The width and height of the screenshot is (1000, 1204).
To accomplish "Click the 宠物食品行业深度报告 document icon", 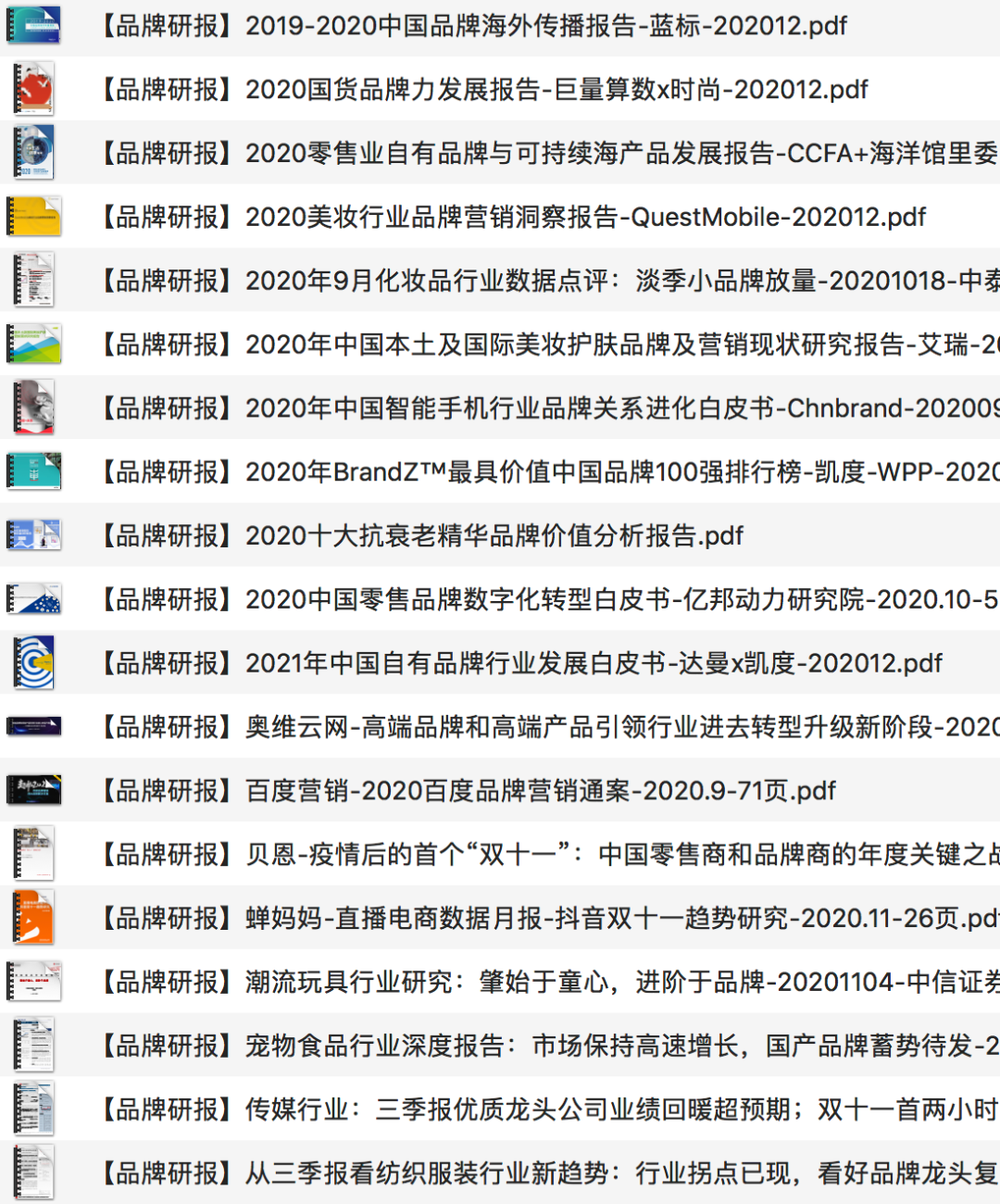I will (x=33, y=1046).
